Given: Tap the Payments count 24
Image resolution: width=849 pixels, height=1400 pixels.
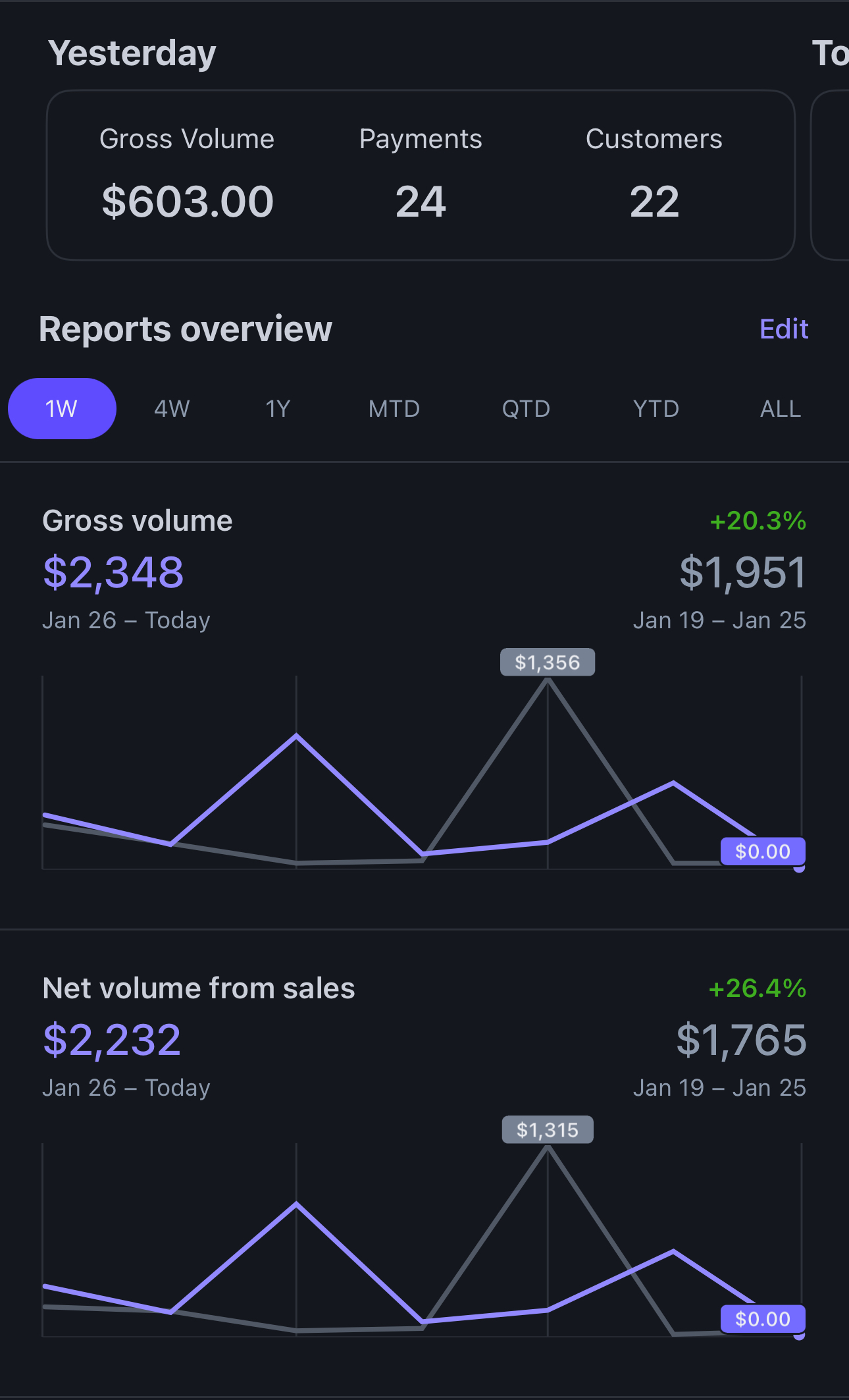Looking at the screenshot, I should (421, 202).
